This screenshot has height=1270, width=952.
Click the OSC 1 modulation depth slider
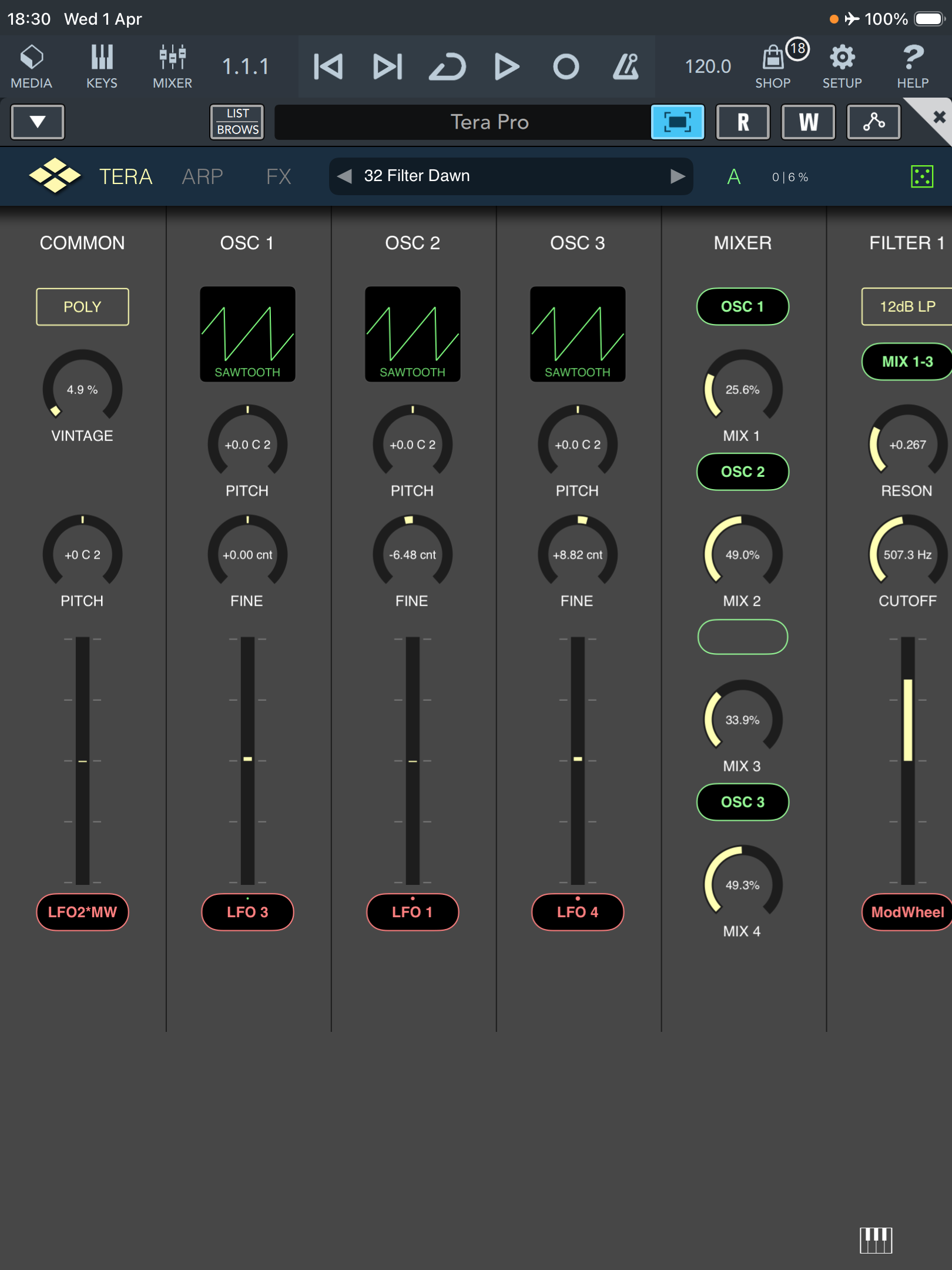click(247, 760)
